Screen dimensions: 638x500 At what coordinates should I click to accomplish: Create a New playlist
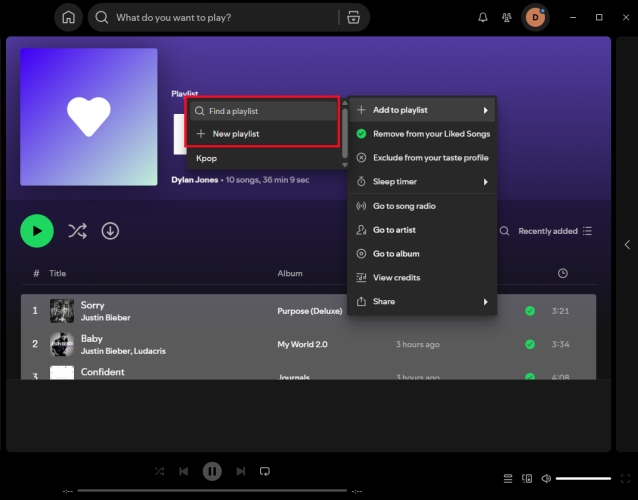click(x=263, y=134)
